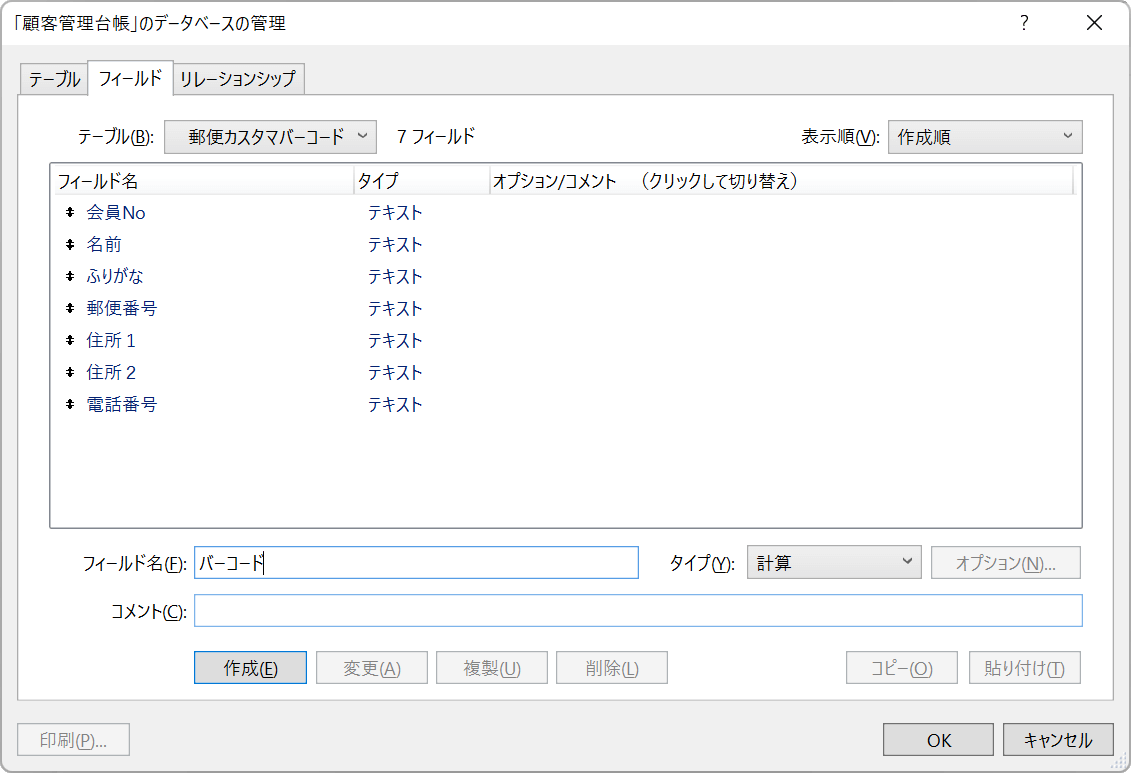The image size is (1131, 773).
Task: Switch to the テーブル tab
Action: click(53, 78)
